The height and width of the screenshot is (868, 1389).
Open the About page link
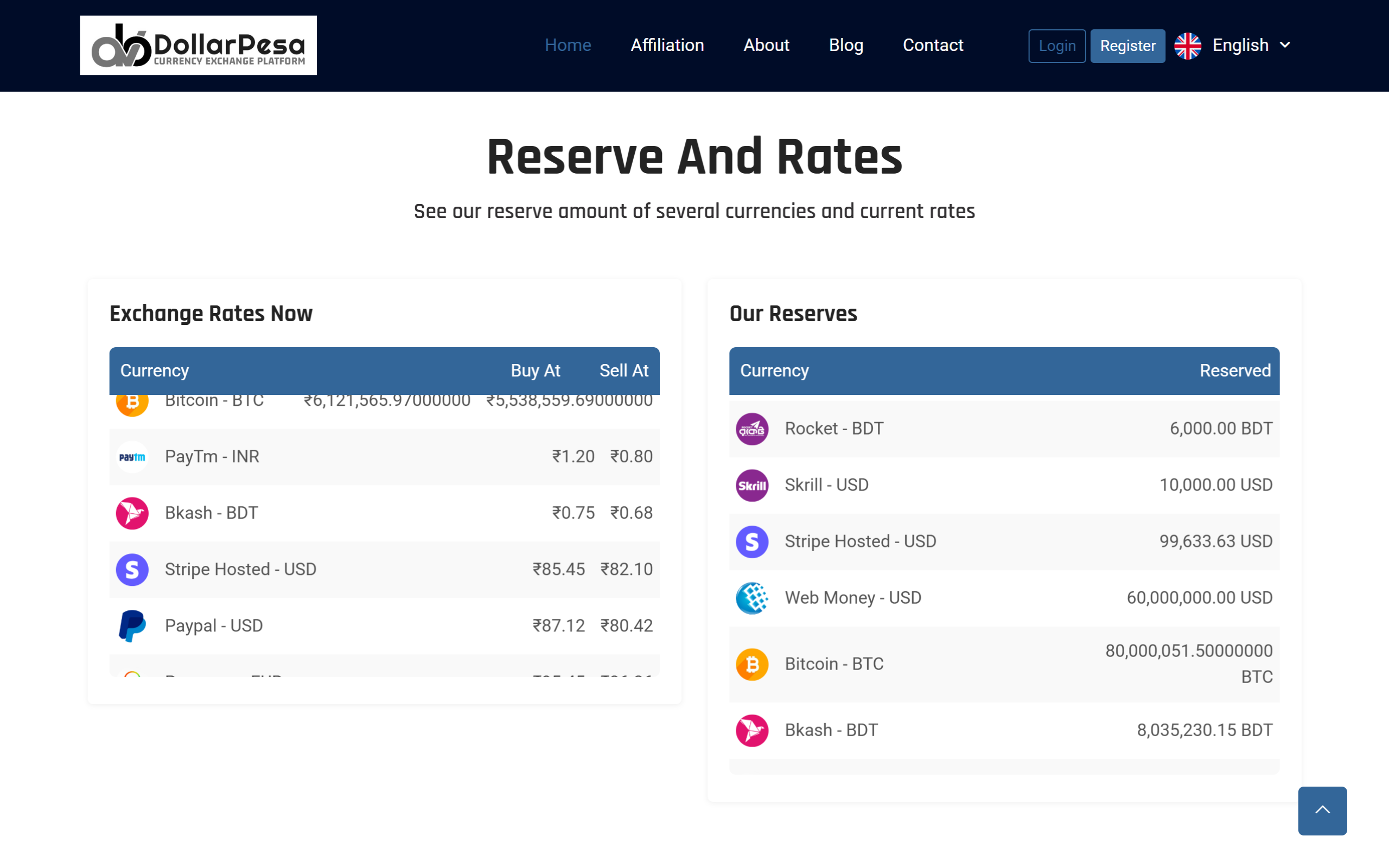tap(766, 46)
